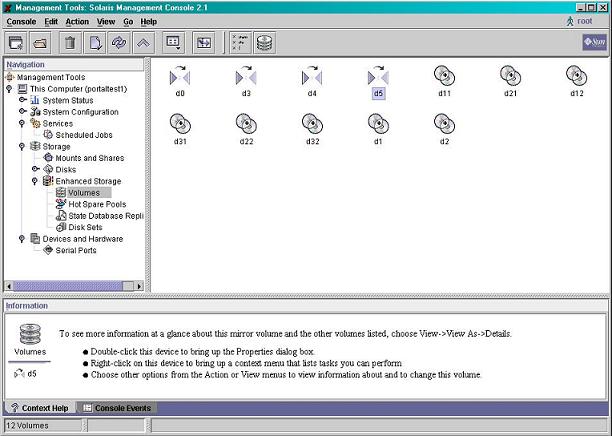This screenshot has width=612, height=436.
Task: Open the View As toolbar dropdown
Action: pos(173,43)
